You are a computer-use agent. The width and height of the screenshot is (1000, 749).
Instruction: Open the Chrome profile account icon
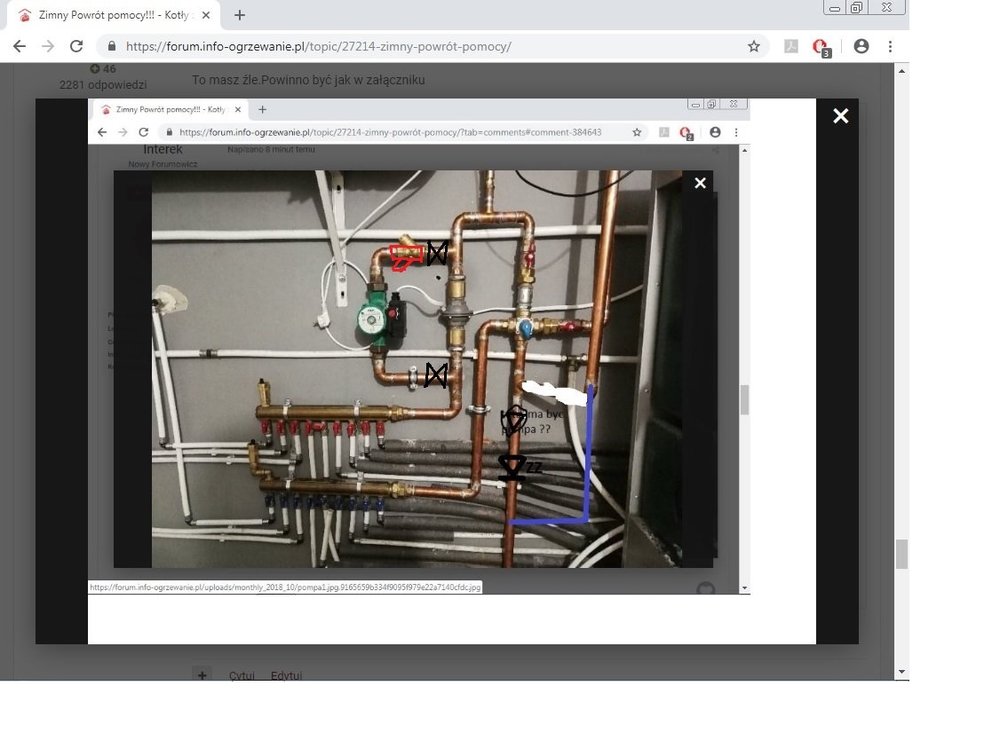[861, 46]
